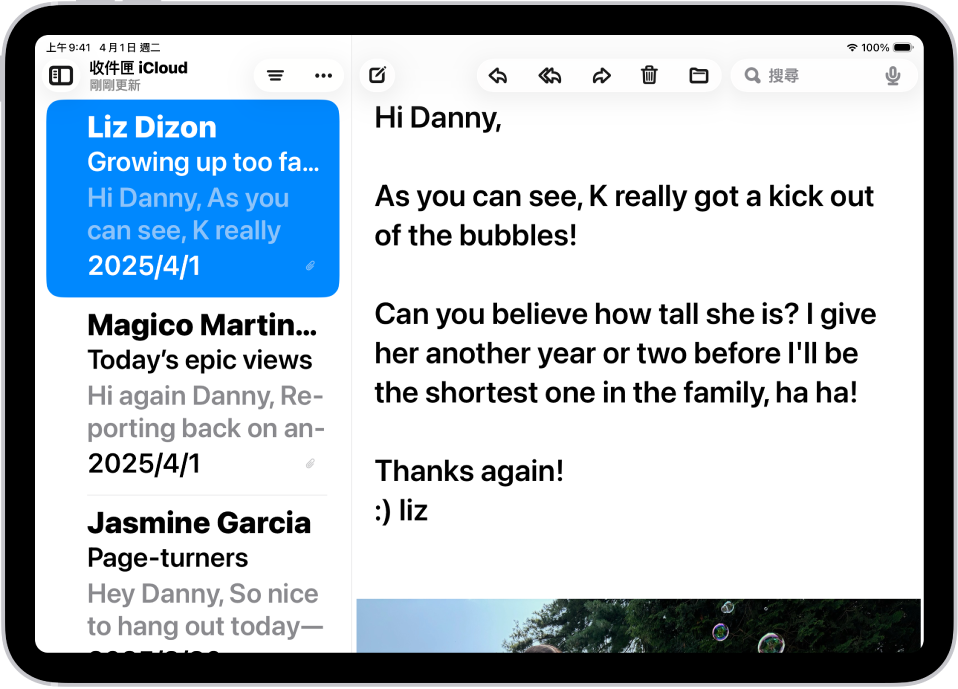Select the reply icon in the toolbar
Image resolution: width=958 pixels, height=689 pixels.
[498, 74]
